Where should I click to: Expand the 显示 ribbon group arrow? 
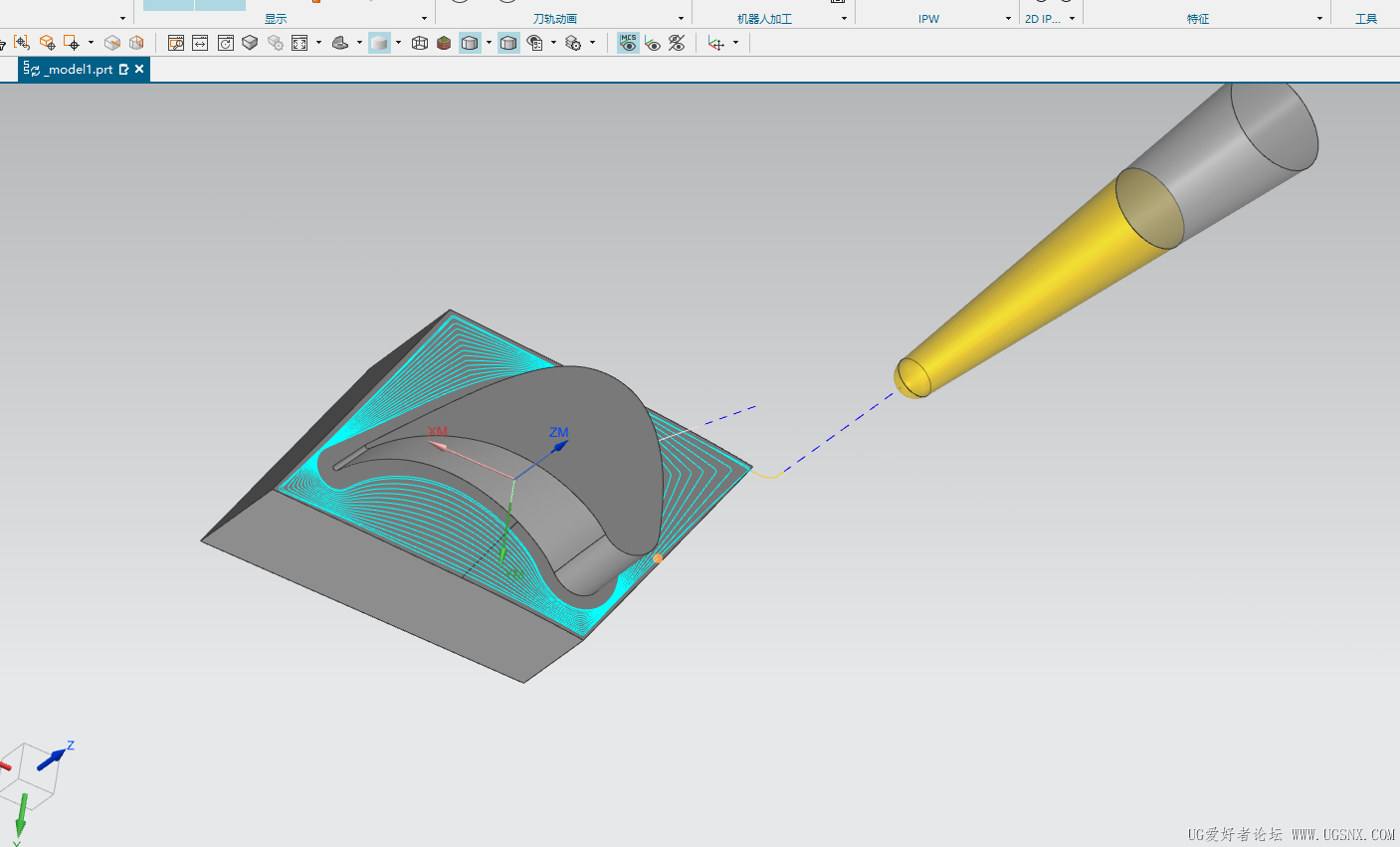click(425, 19)
